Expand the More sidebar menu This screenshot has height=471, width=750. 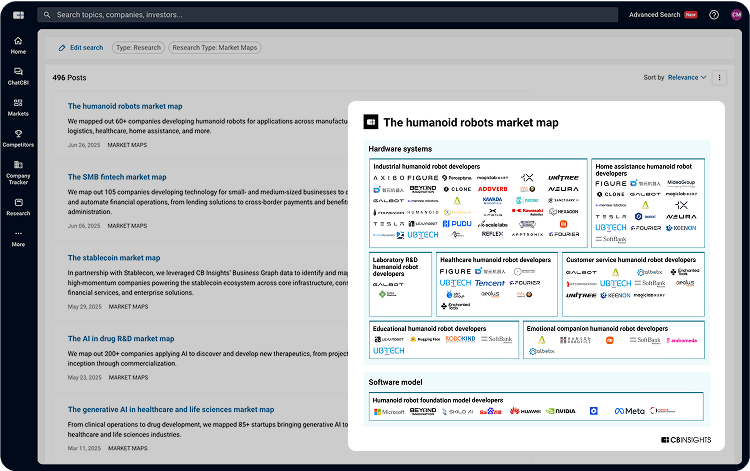tap(18, 238)
